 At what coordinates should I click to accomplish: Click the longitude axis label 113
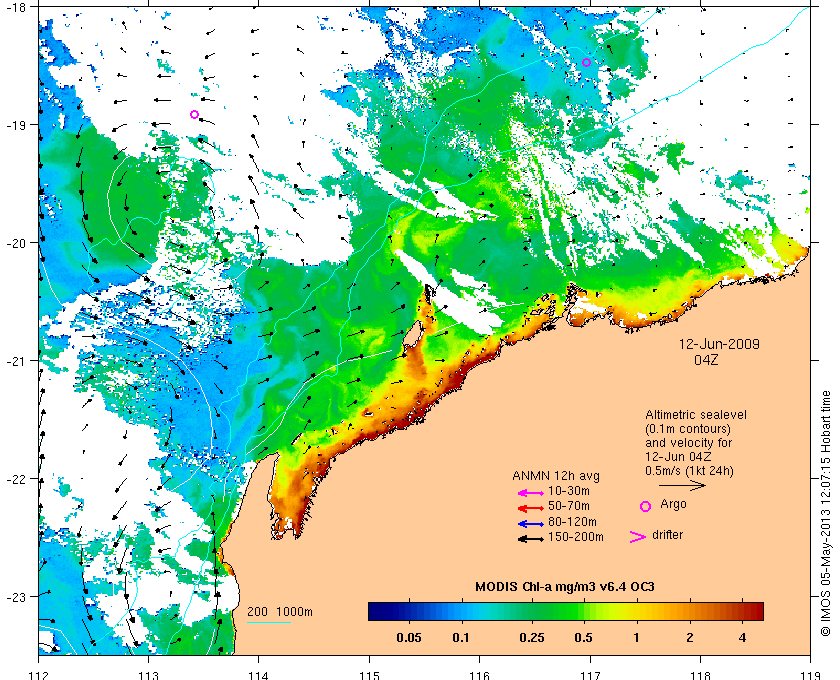148,675
